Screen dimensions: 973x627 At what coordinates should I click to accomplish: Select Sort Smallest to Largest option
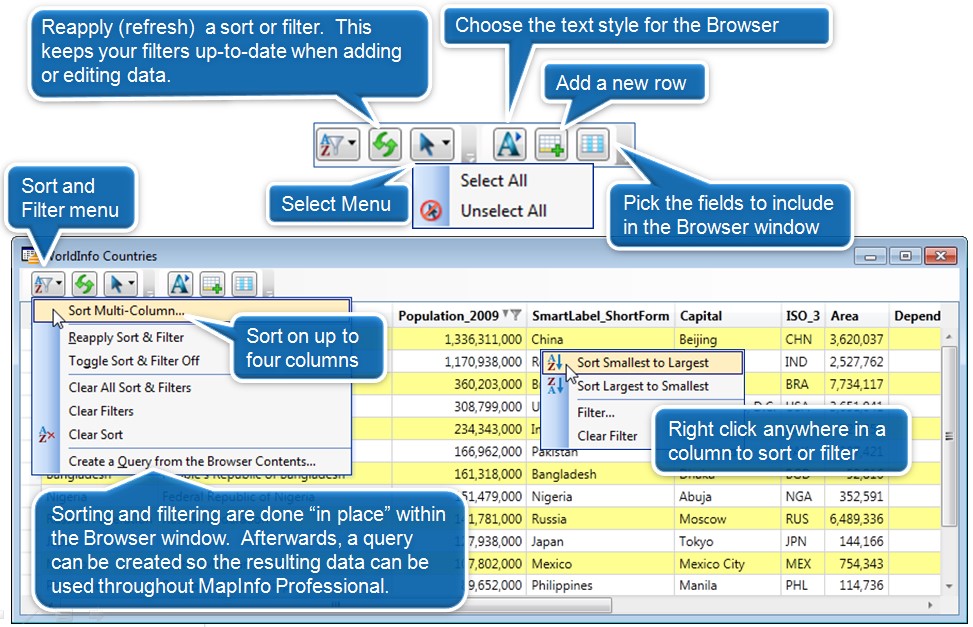pyautogui.click(x=642, y=363)
